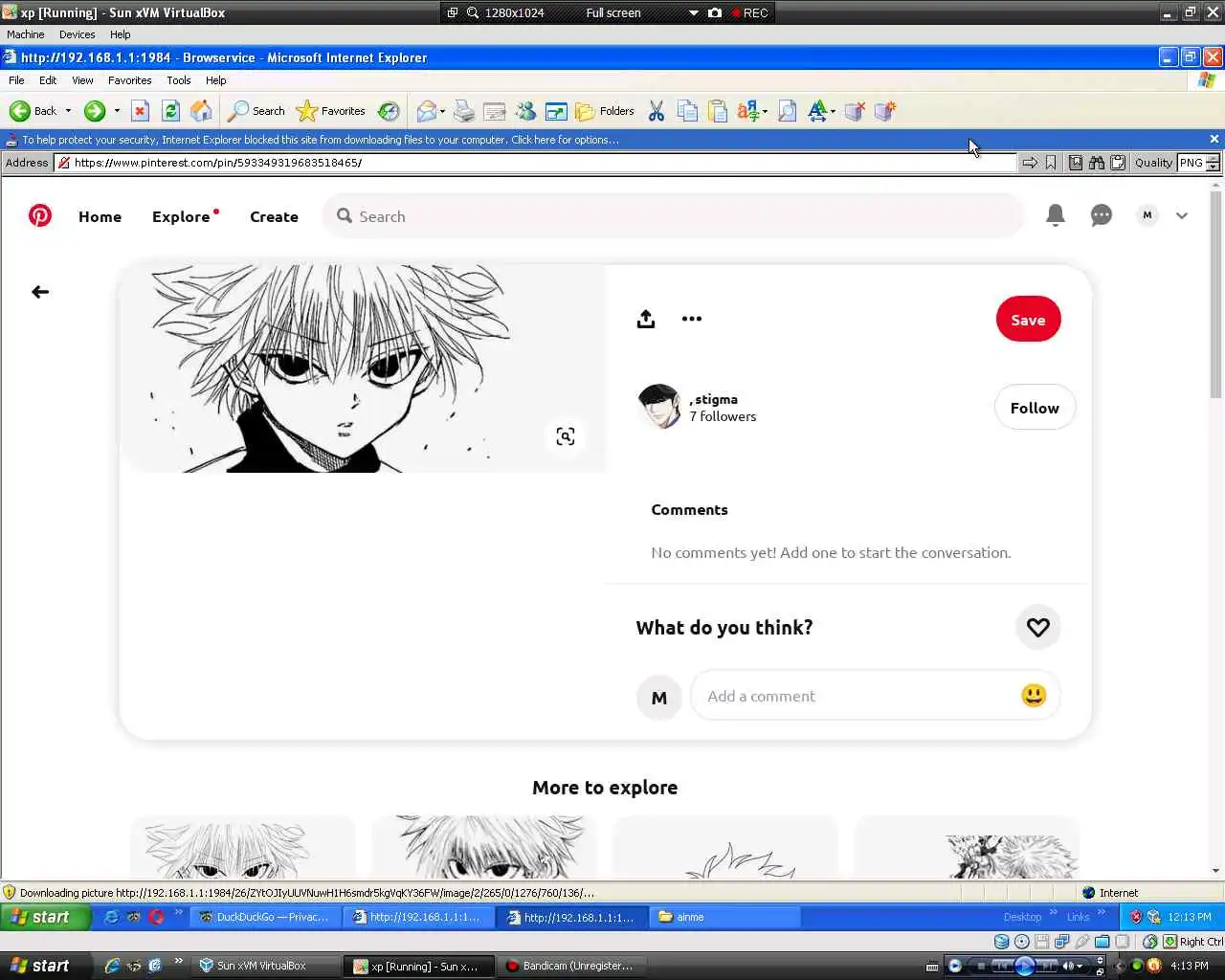The width and height of the screenshot is (1225, 980).
Task: Open the IE Favorites menu
Action: [129, 80]
